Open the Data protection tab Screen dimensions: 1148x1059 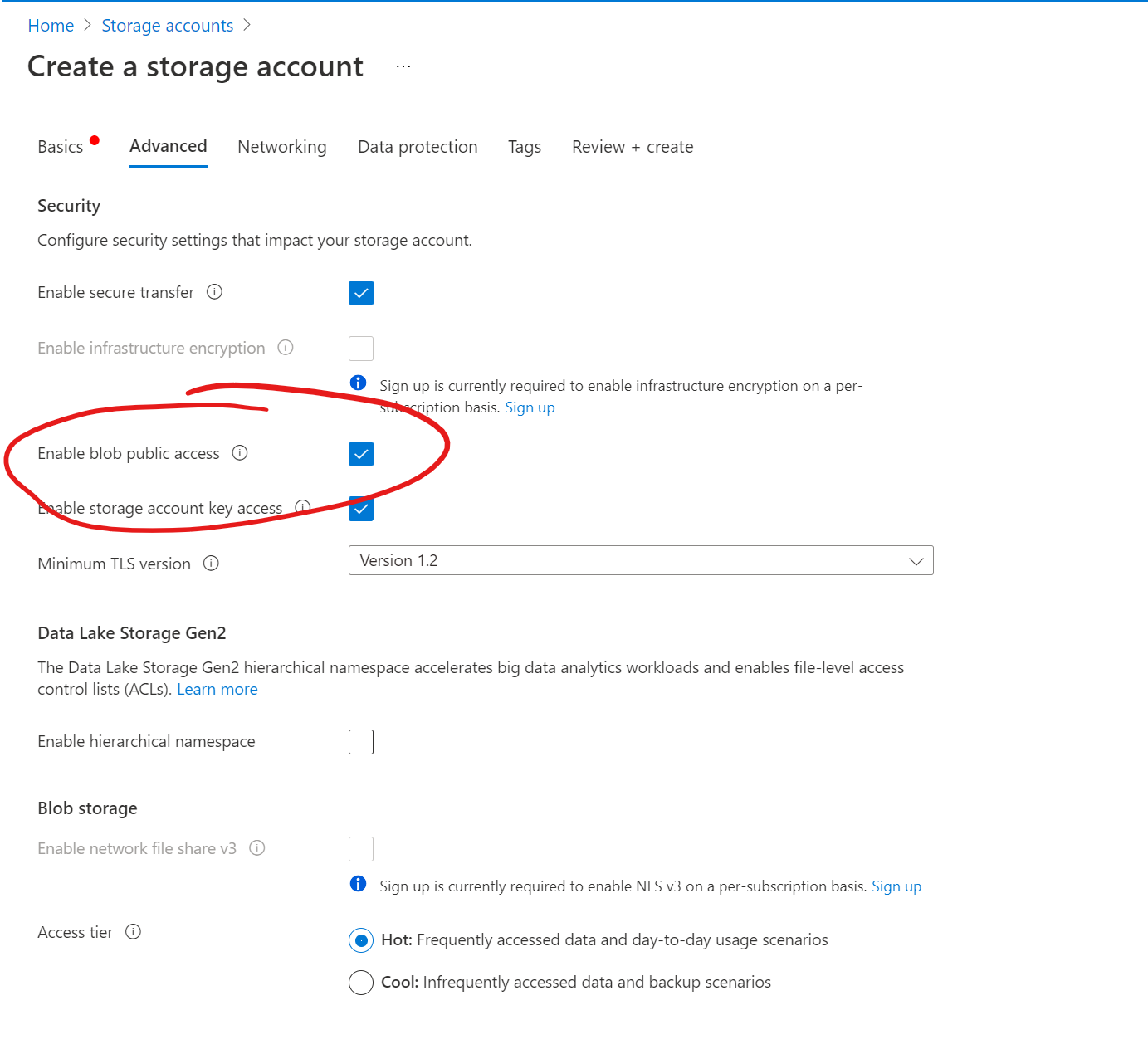coord(418,147)
